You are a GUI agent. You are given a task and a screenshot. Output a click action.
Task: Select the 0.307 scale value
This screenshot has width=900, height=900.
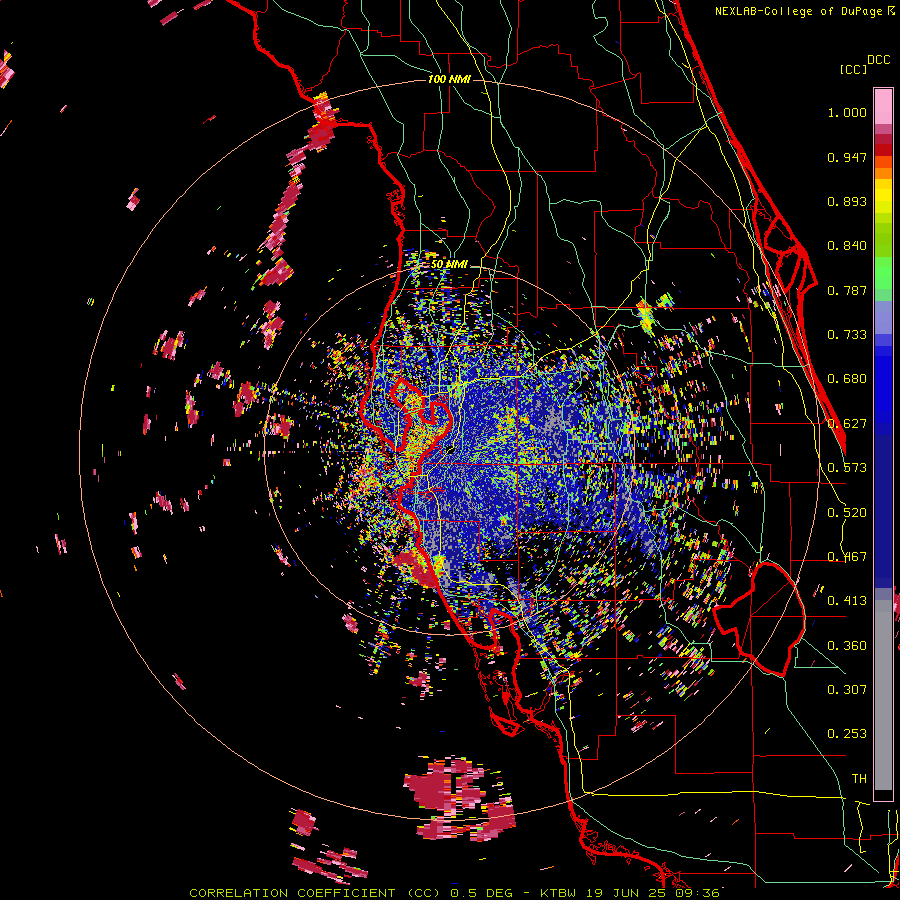[847, 689]
